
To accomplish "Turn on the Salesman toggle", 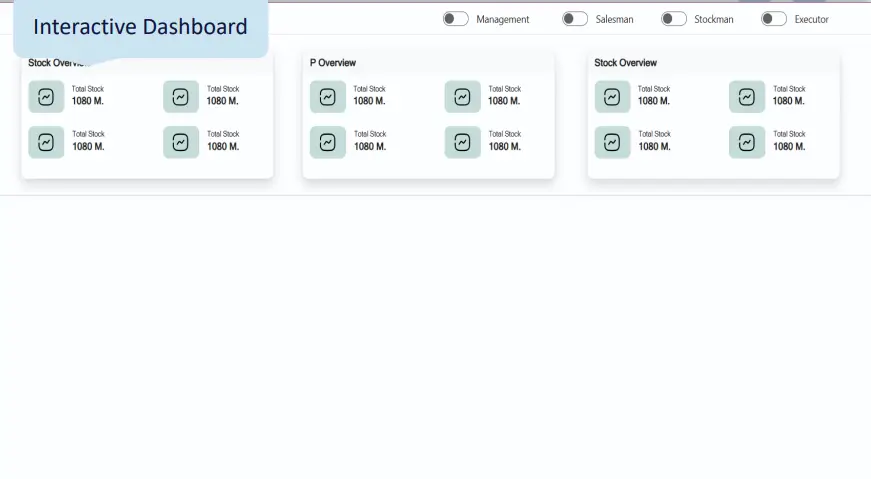I will tap(574, 19).
